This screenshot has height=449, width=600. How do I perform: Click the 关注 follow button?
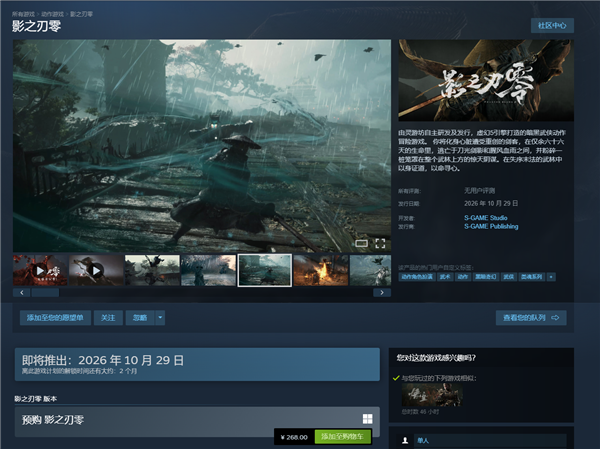pyautogui.click(x=108, y=318)
